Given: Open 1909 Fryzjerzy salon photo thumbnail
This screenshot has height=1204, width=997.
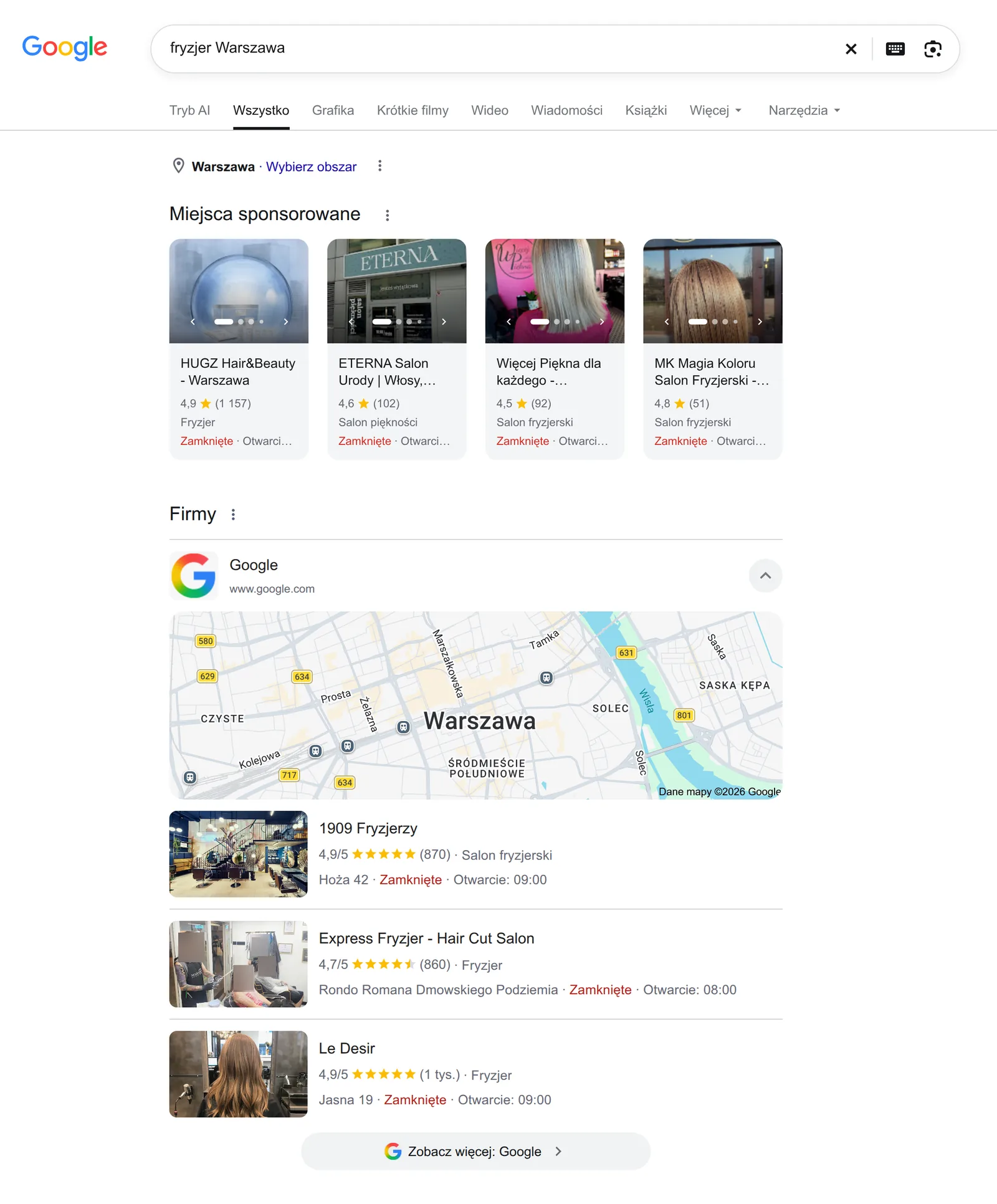Looking at the screenshot, I should 238,854.
